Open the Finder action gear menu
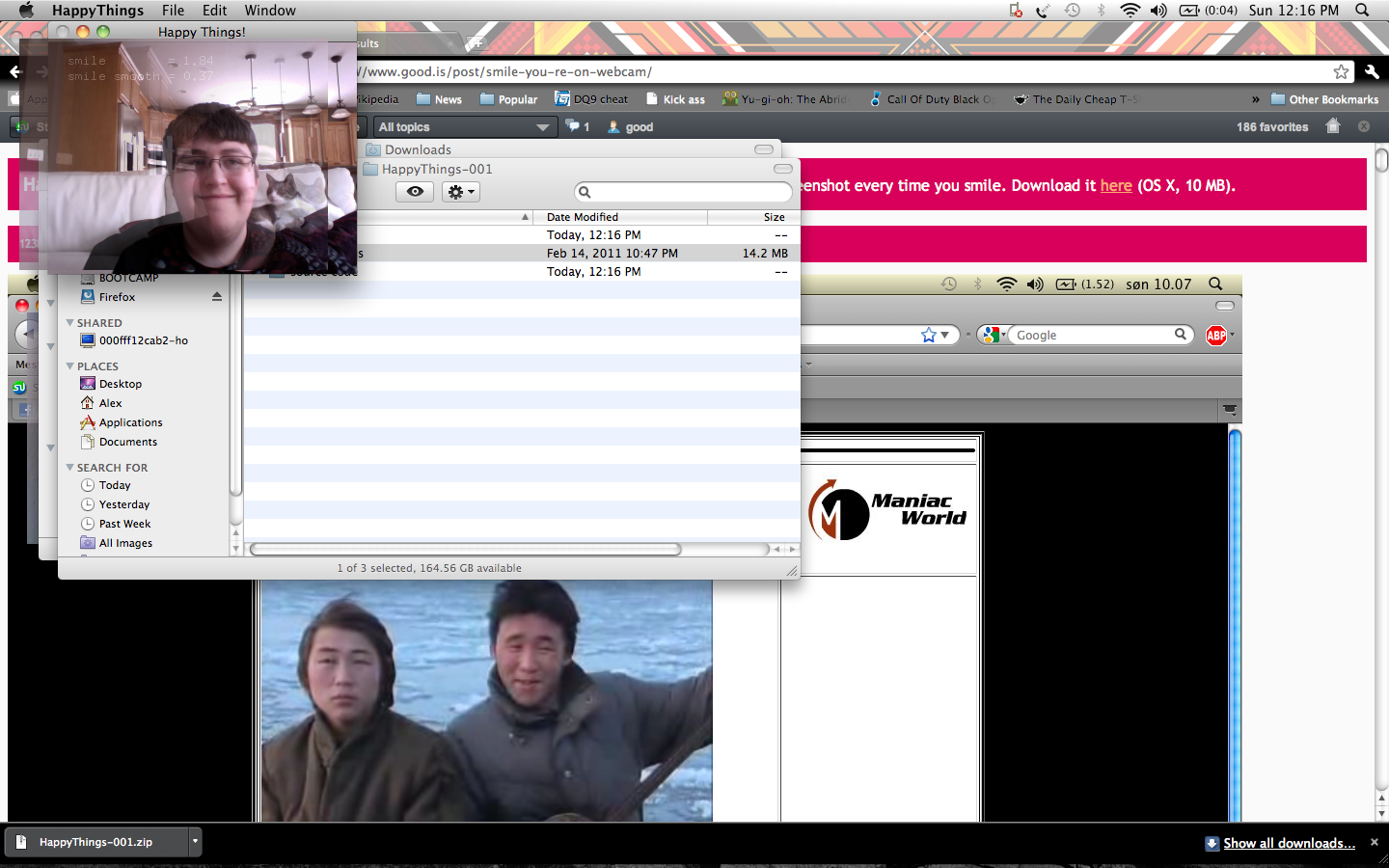 pyautogui.click(x=460, y=192)
